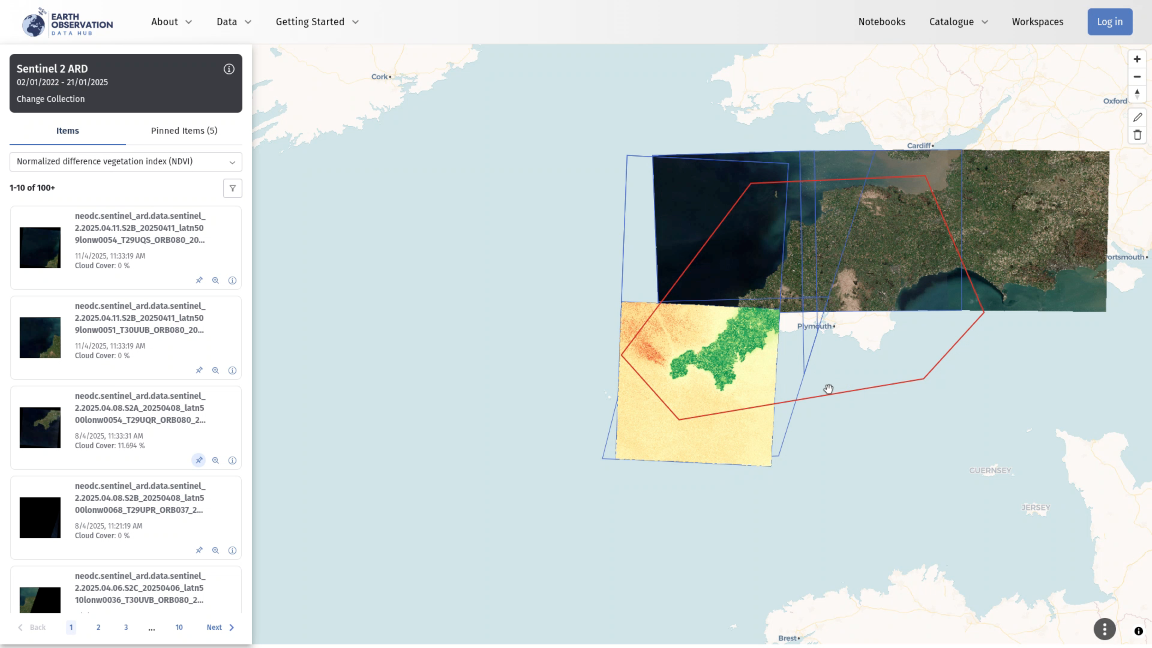Pin the first T29UQS item
Screen dimensions: 1152x648
pos(199,281)
